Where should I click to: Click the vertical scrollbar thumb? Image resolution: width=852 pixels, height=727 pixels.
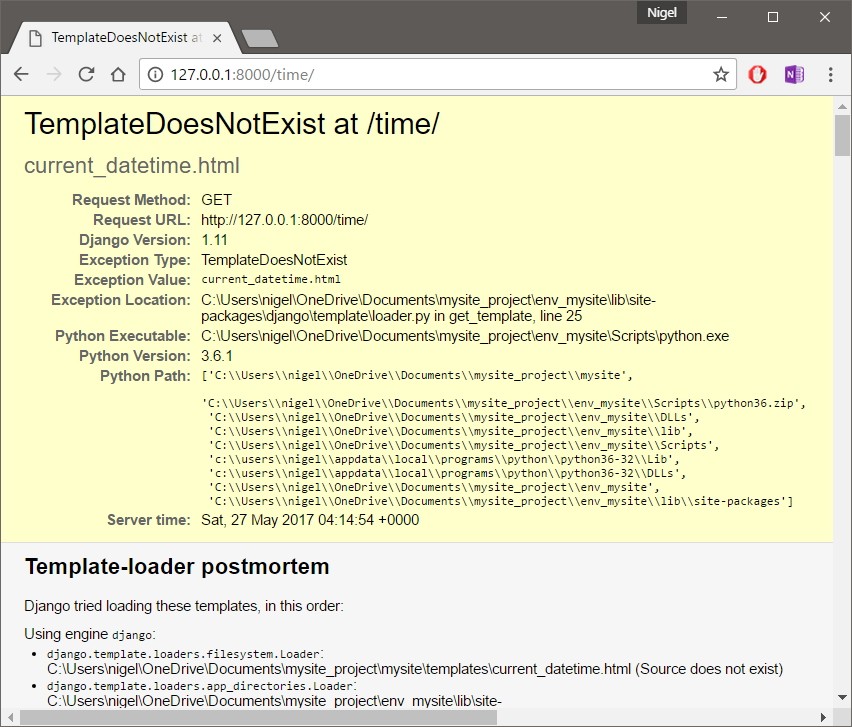[842, 135]
